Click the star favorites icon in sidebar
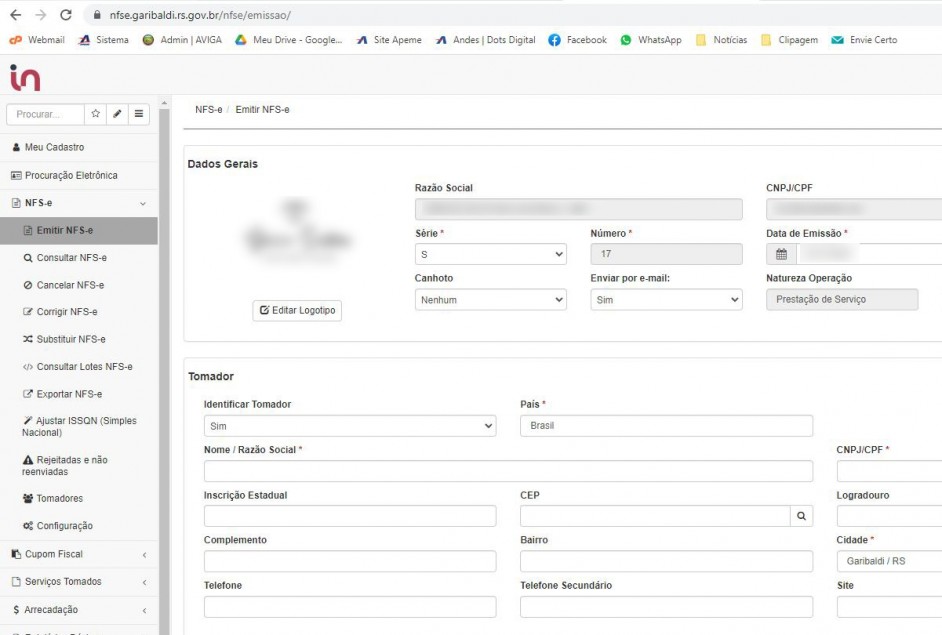Screen dimensions: 942x635 [x=96, y=114]
